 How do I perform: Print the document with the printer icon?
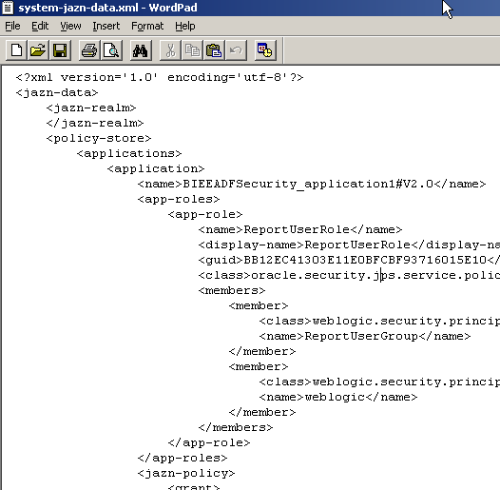[89, 51]
